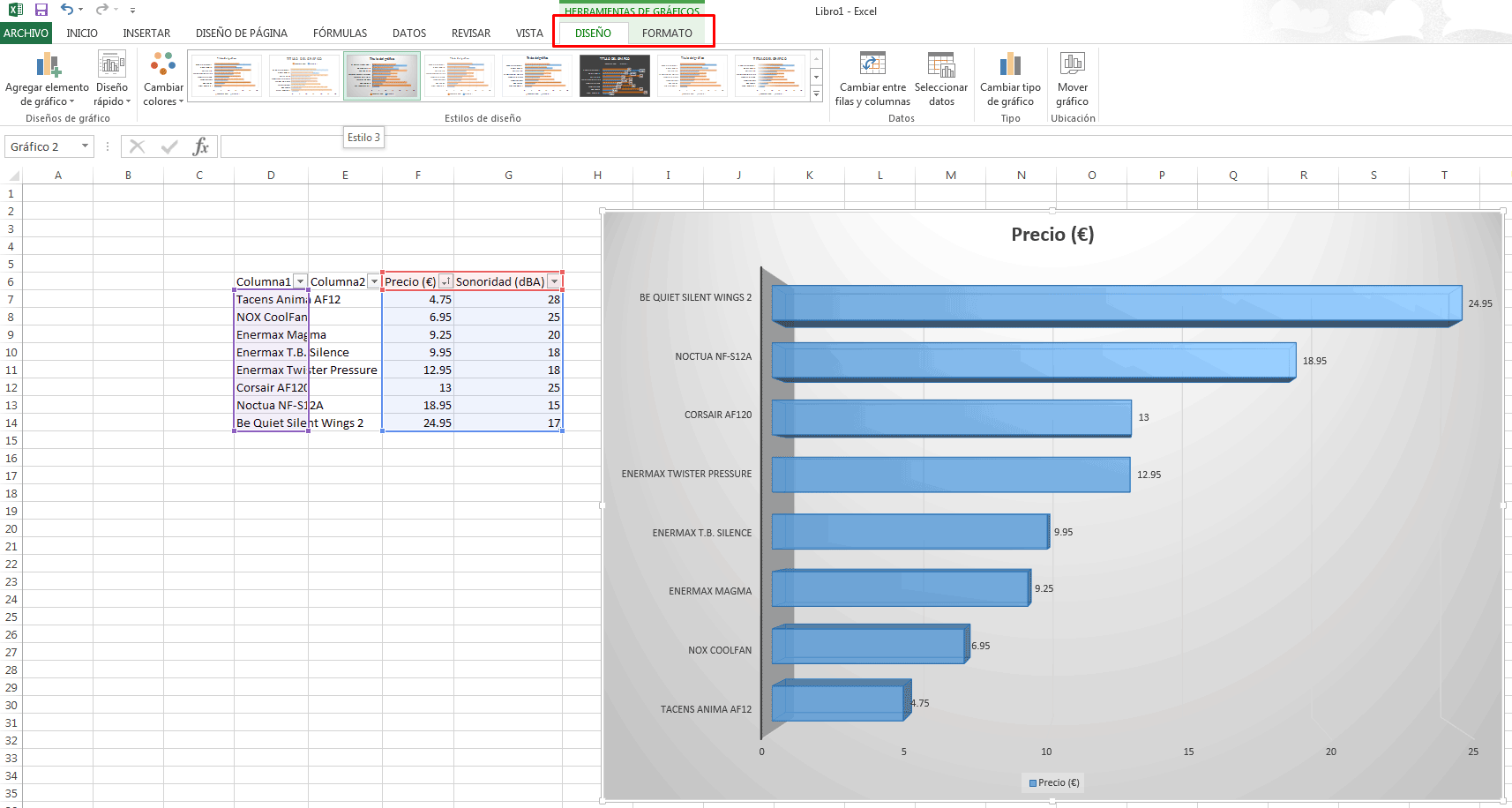Select cell containing Corsair AF120
Viewport: 1512px width, 808px height.
[x=271, y=387]
